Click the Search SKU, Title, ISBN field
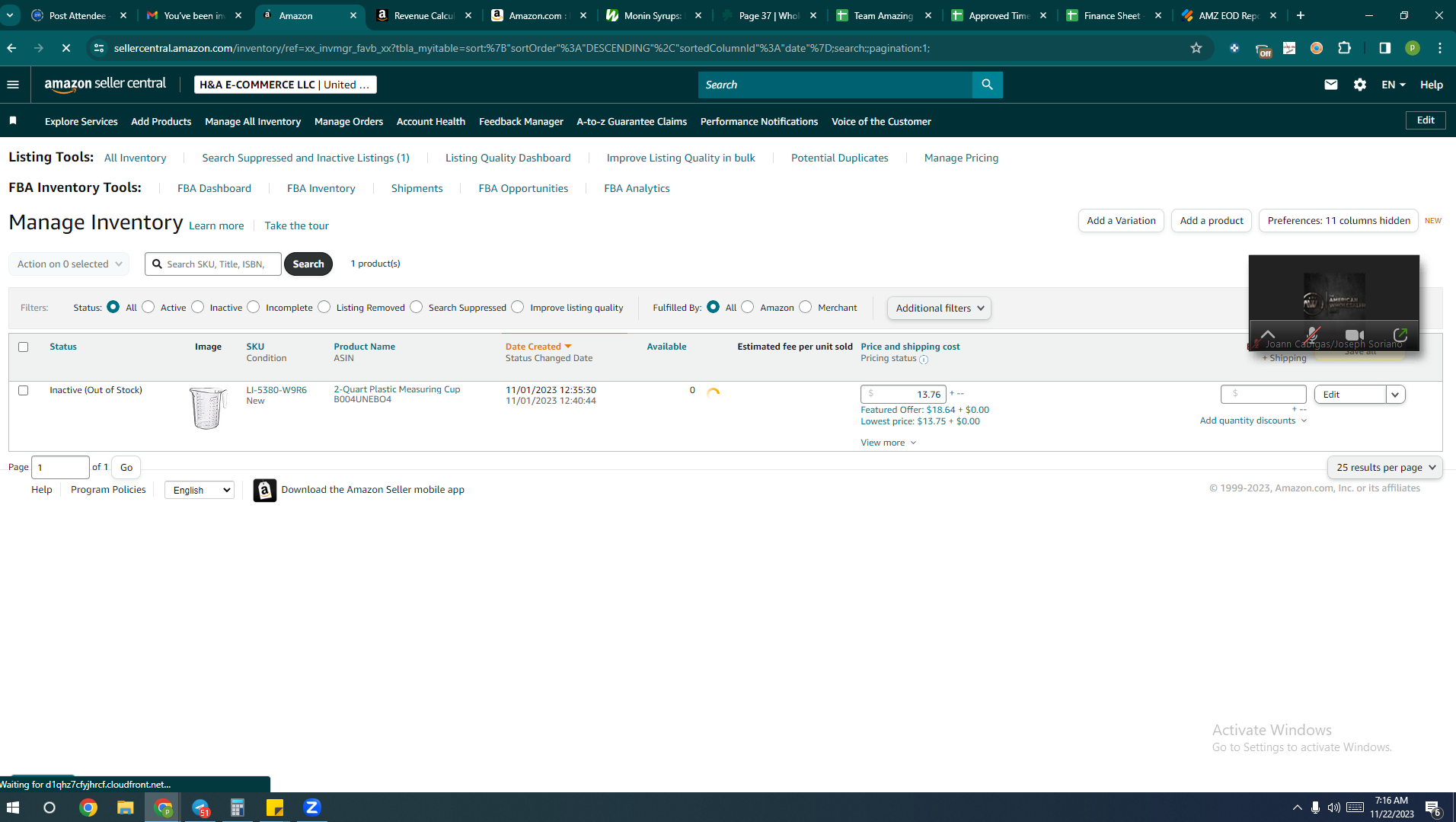This screenshot has width=1456, height=822. pyautogui.click(x=213, y=264)
